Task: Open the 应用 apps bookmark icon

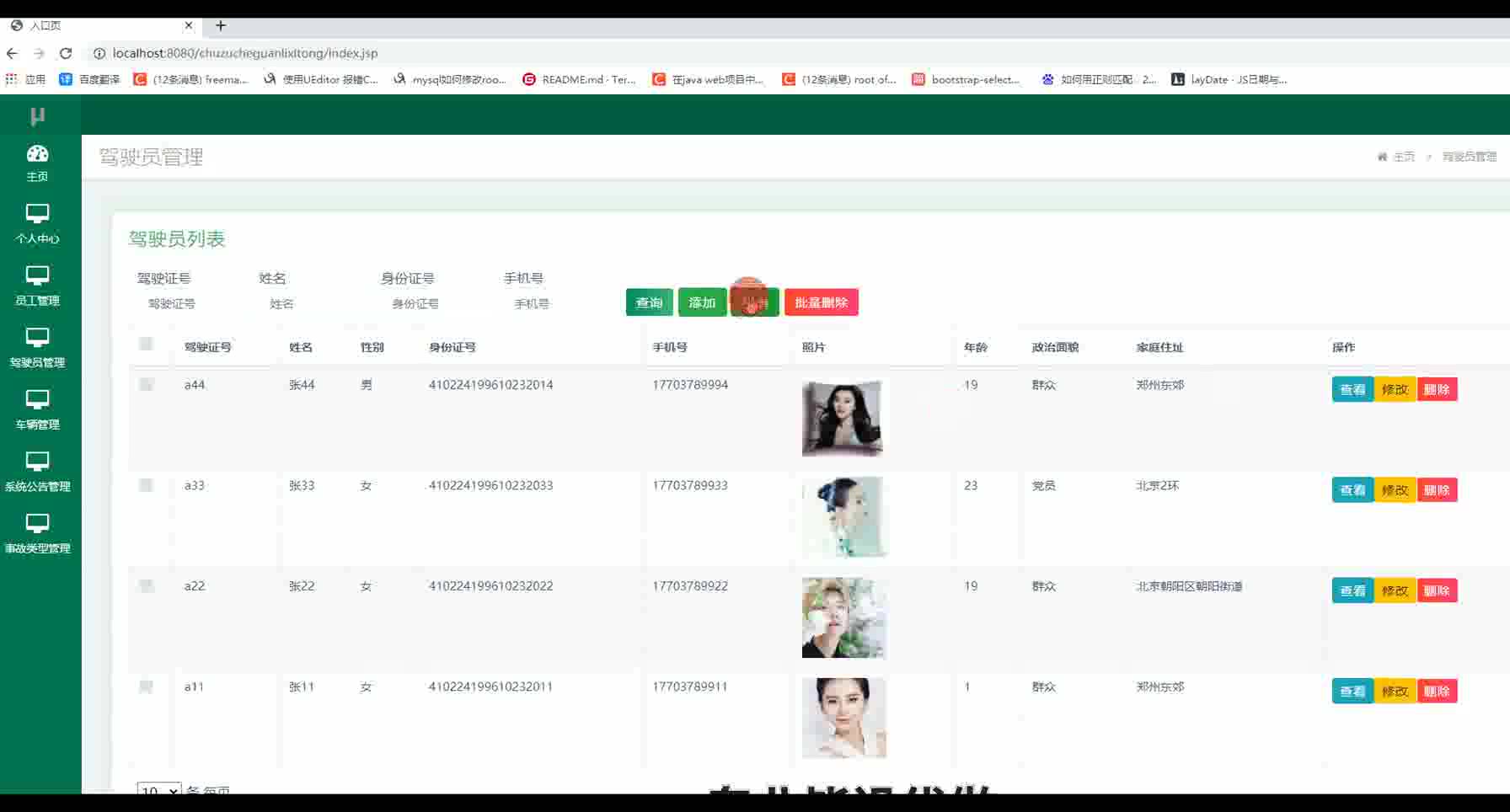Action: pyautogui.click(x=25, y=79)
